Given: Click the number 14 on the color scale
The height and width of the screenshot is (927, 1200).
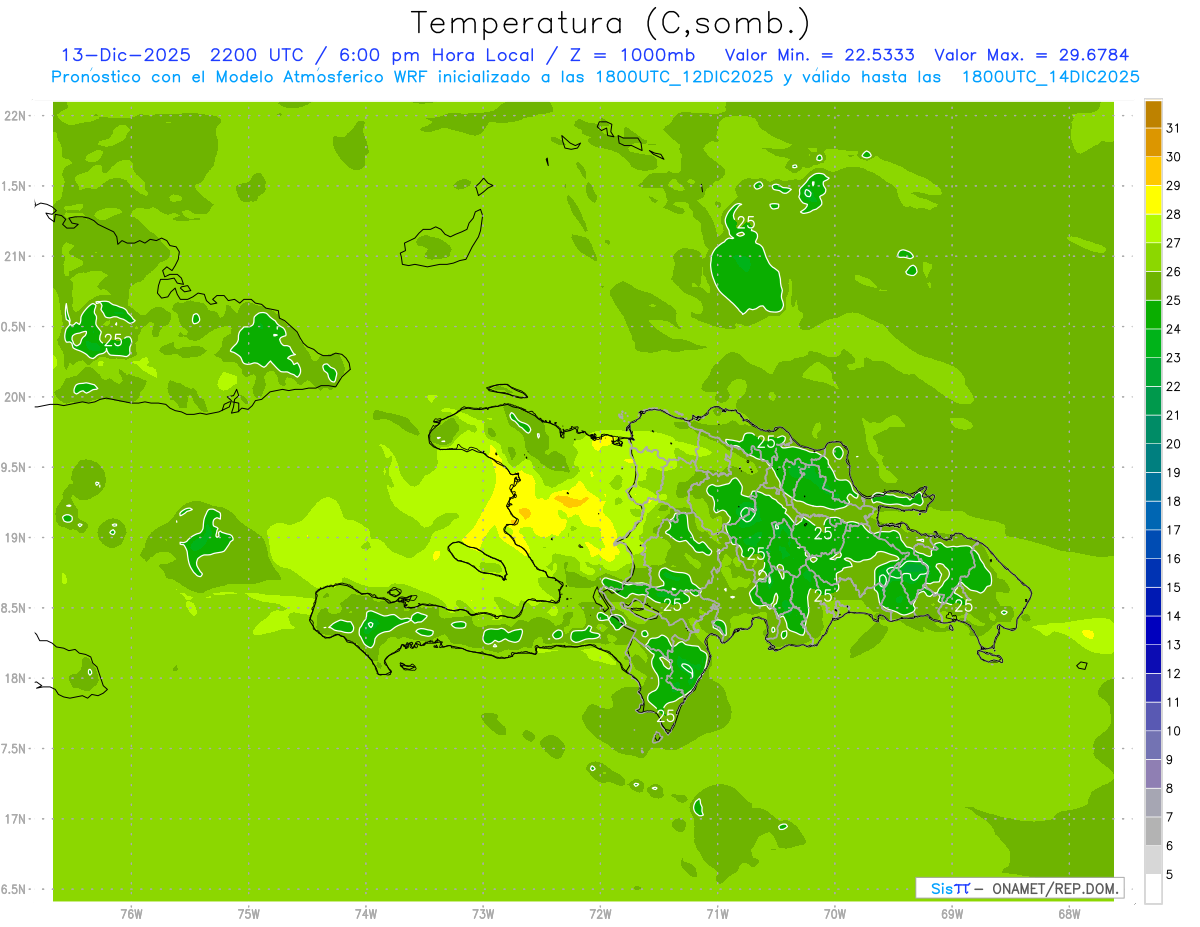Looking at the screenshot, I should (1173, 616).
